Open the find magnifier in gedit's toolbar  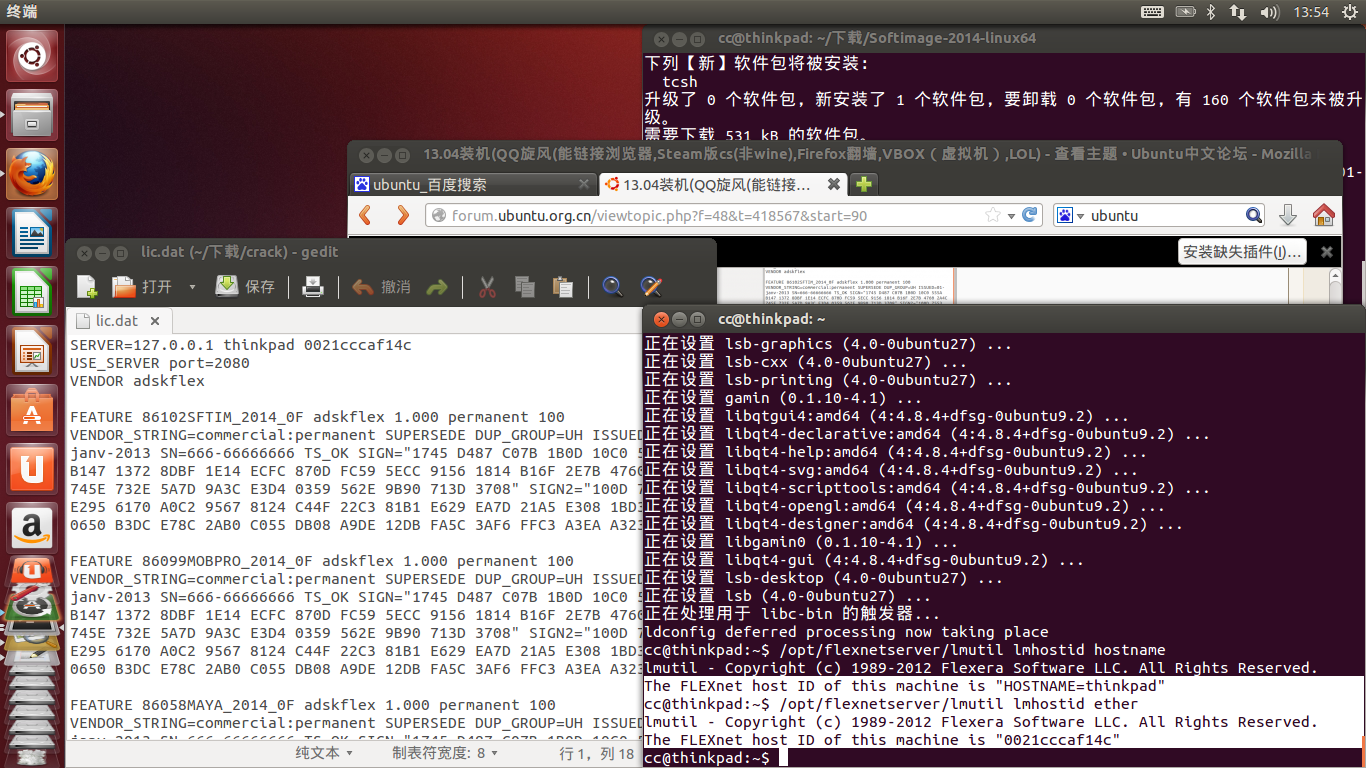click(613, 287)
